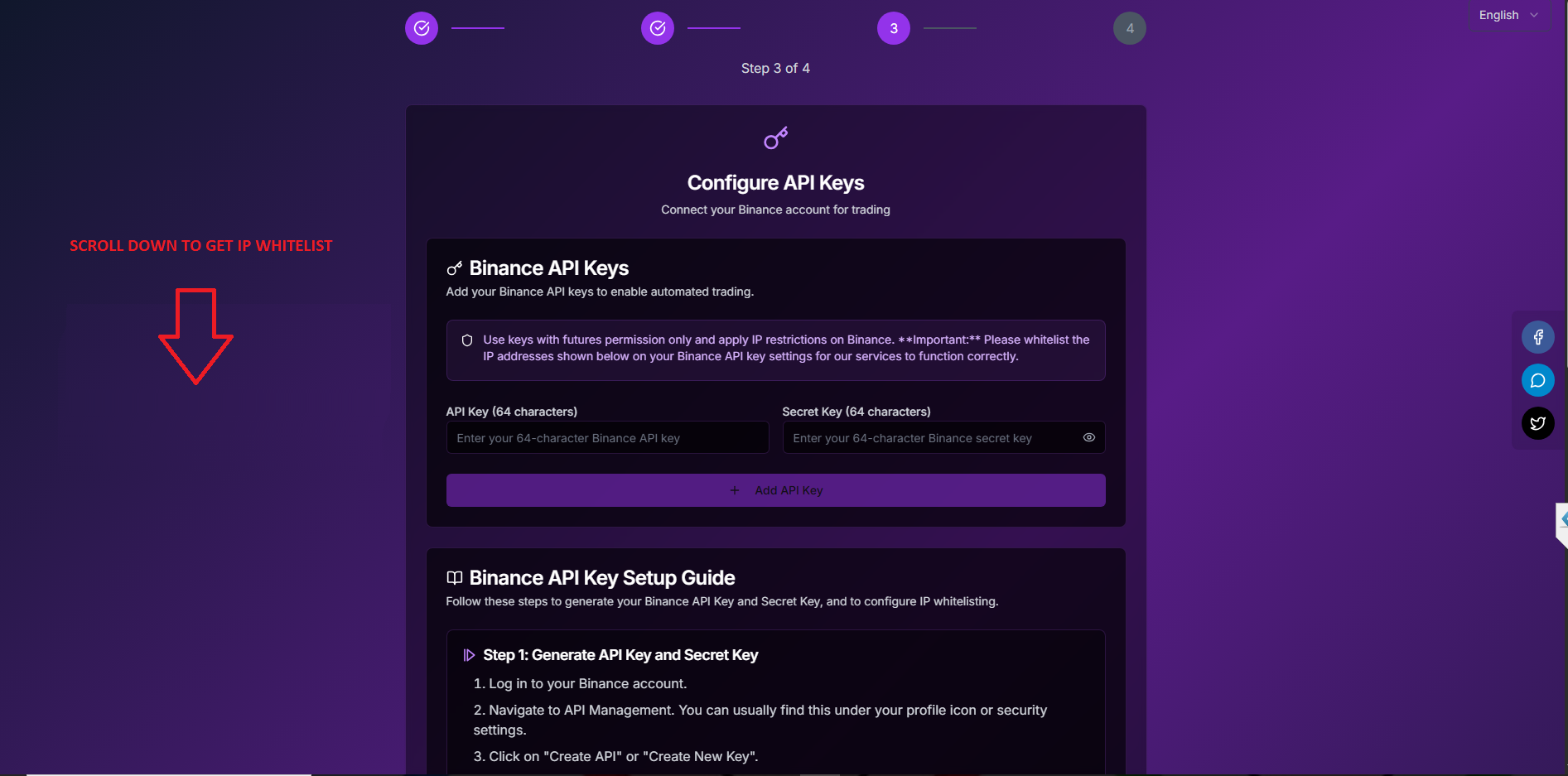Click the completed step two checkmark circle
The image size is (1568, 776).
(658, 28)
